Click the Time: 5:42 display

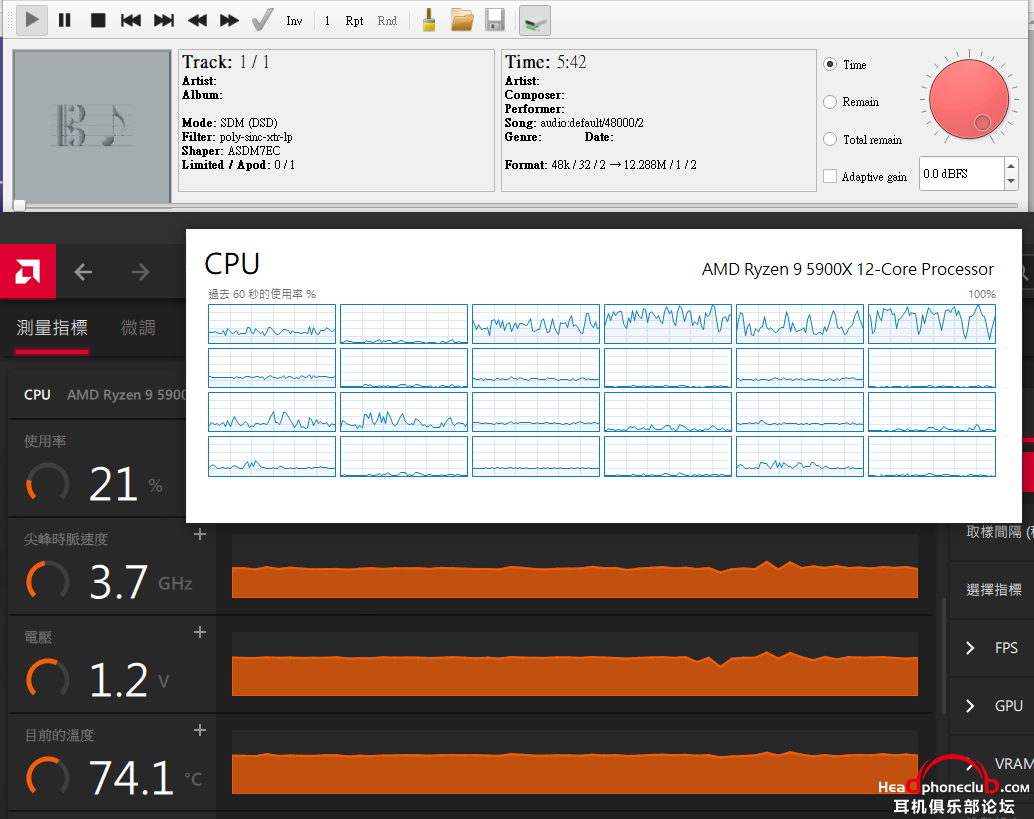click(x=545, y=62)
